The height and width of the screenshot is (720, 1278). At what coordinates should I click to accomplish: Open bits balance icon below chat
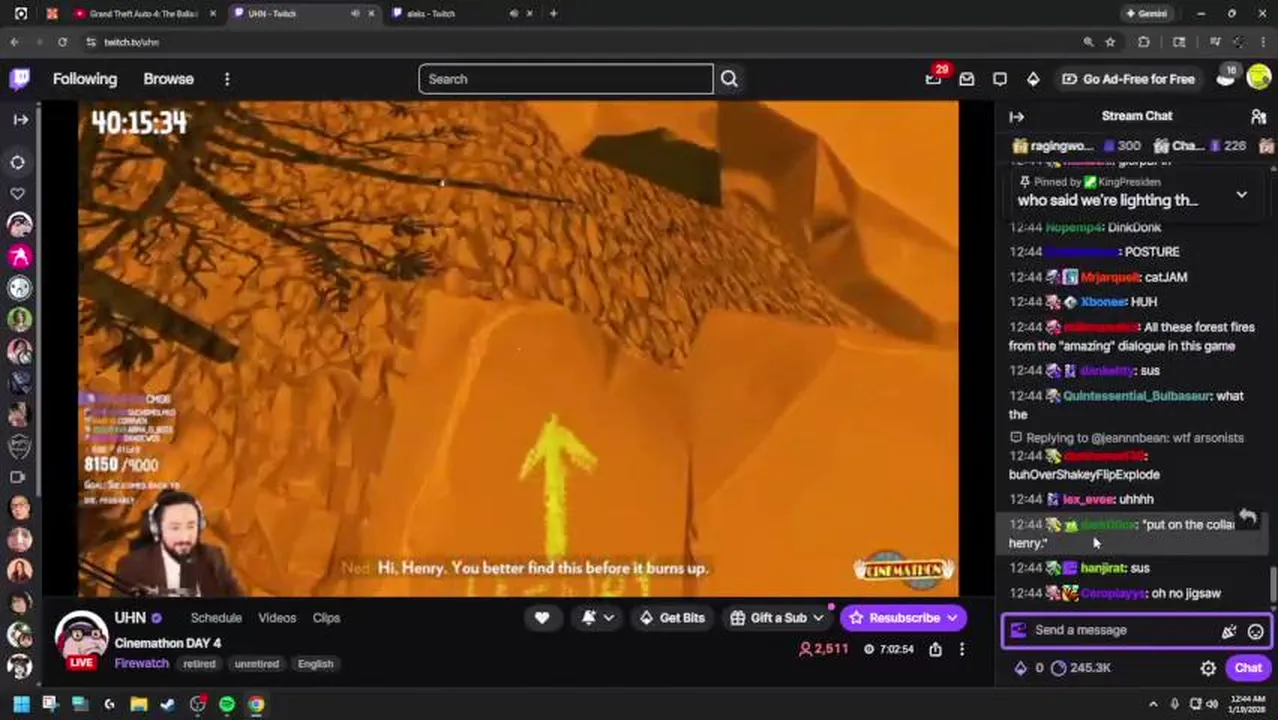[1021, 668]
